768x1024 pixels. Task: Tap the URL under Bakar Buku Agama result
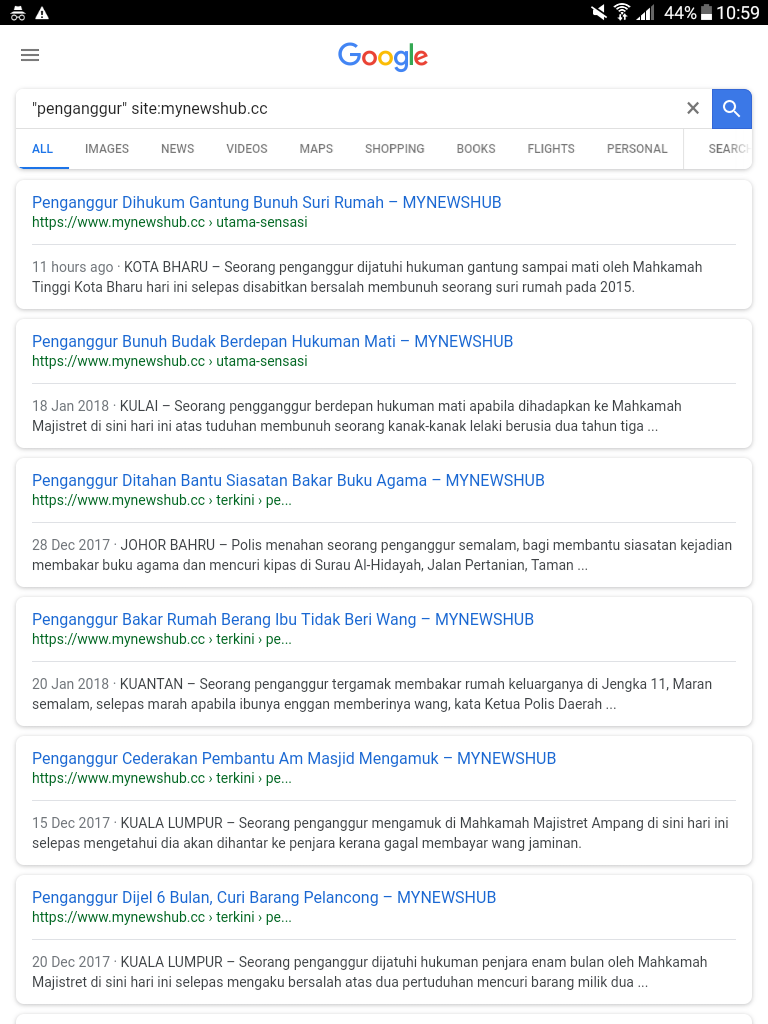pos(162,500)
